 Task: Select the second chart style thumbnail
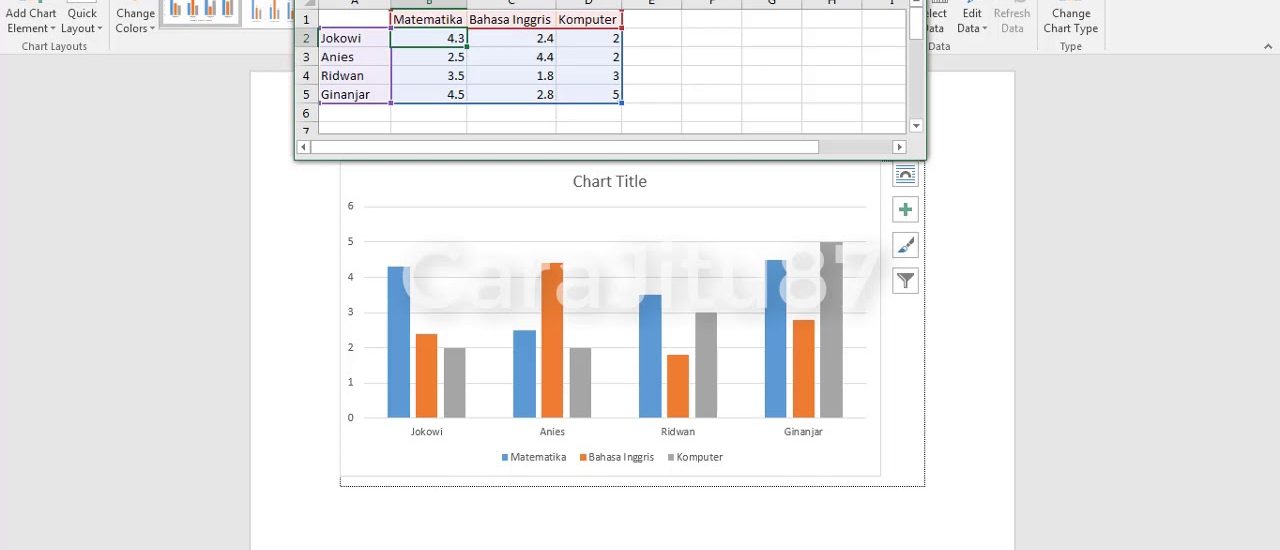click(268, 11)
